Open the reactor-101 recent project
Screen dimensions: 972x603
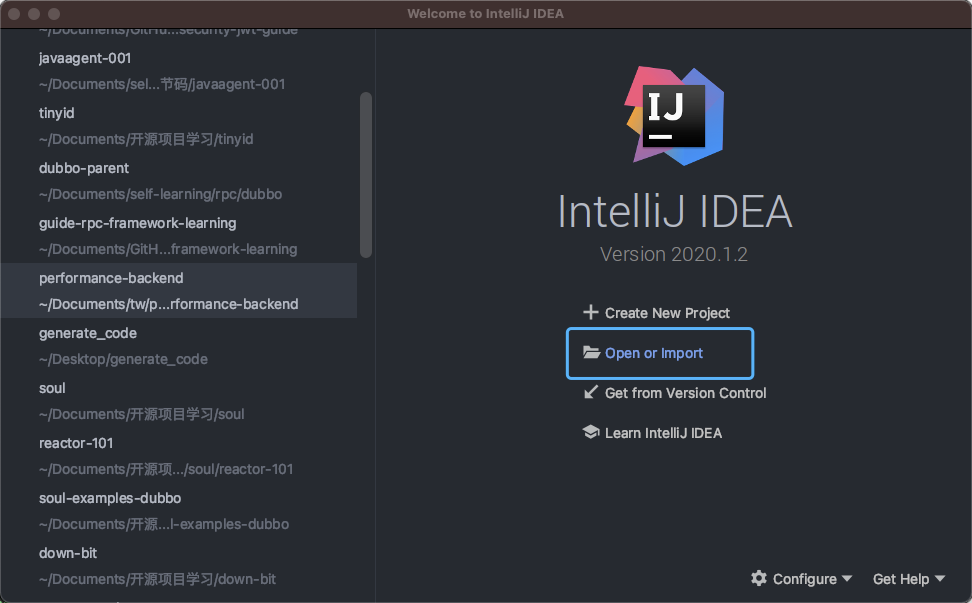(x=179, y=456)
